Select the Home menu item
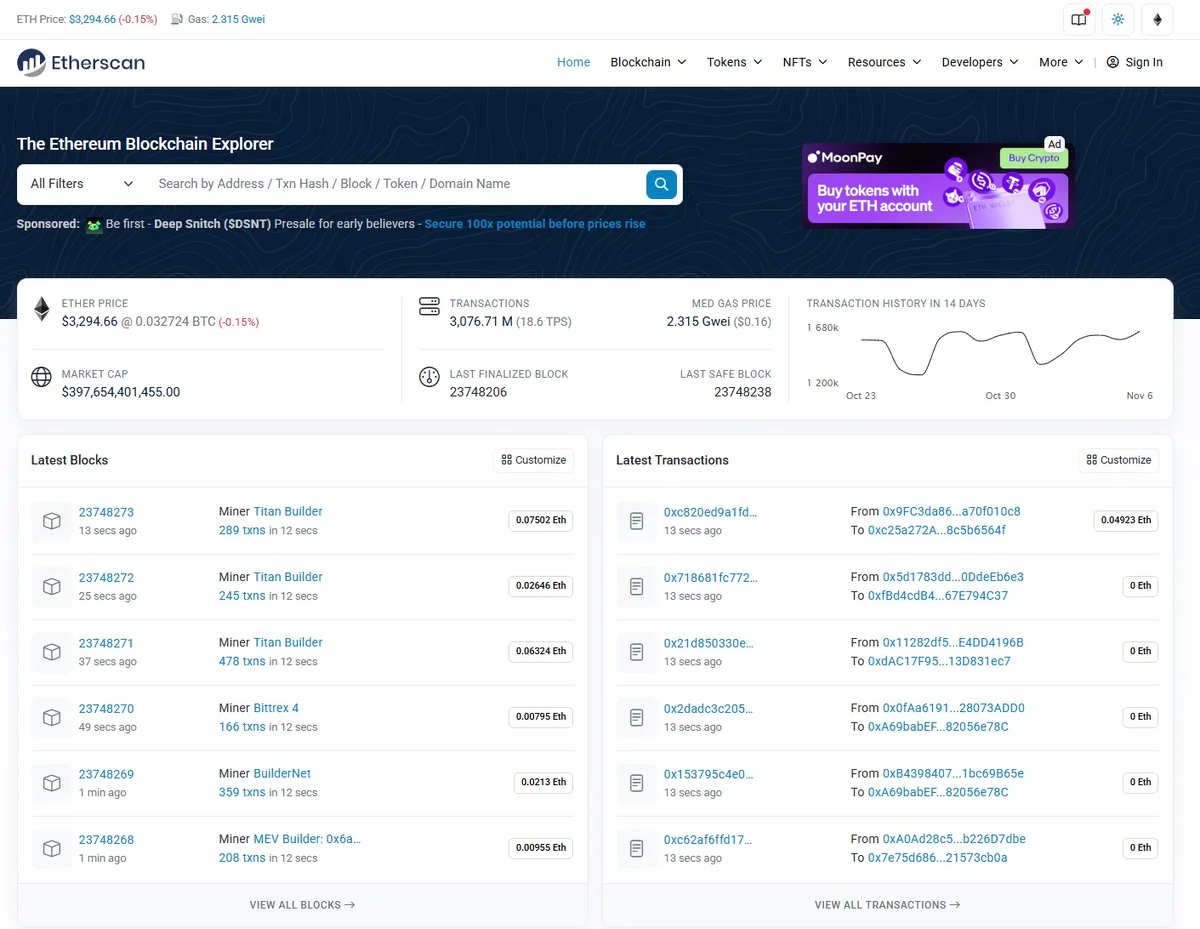 pos(573,62)
